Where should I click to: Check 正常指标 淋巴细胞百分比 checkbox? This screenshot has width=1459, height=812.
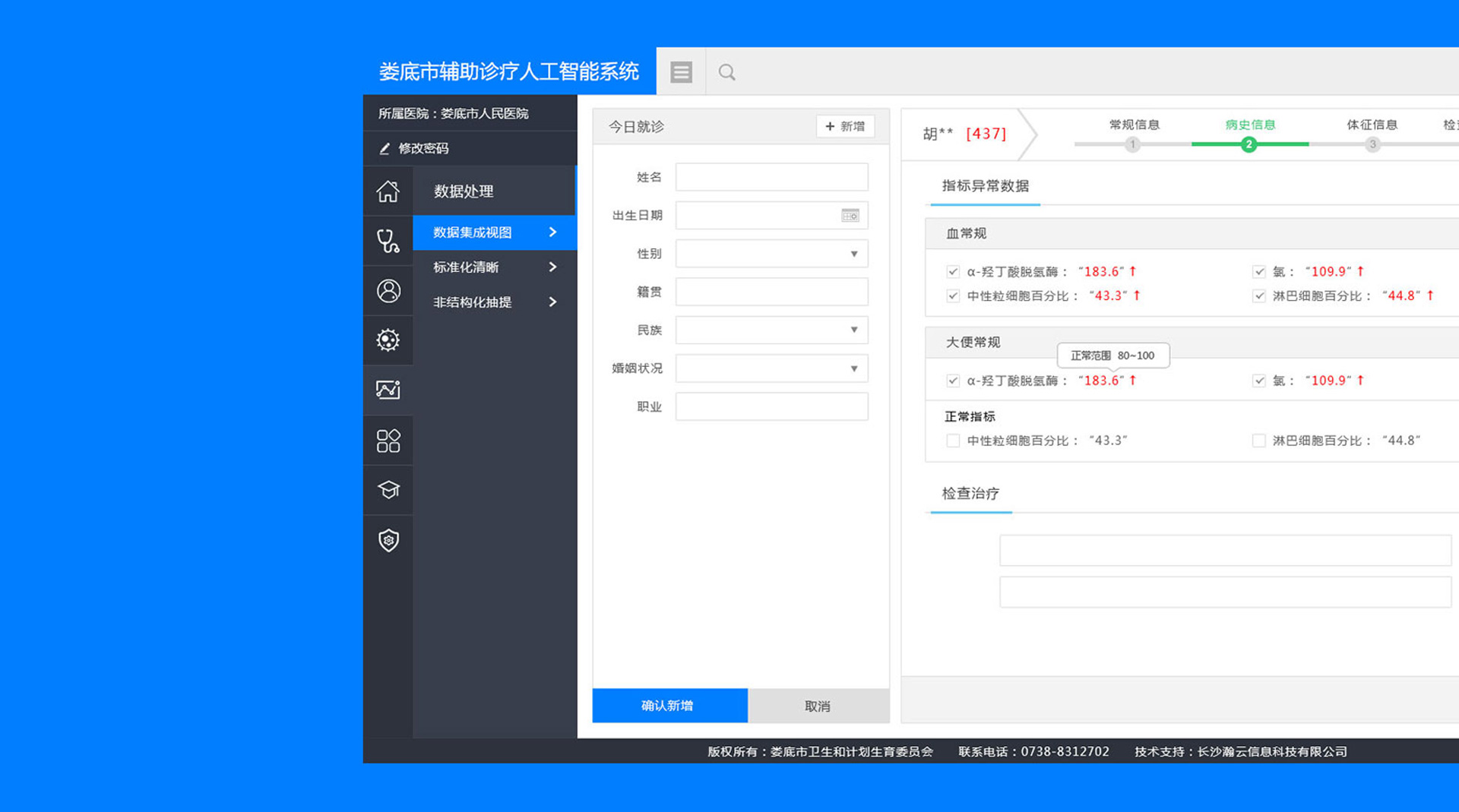1259,441
